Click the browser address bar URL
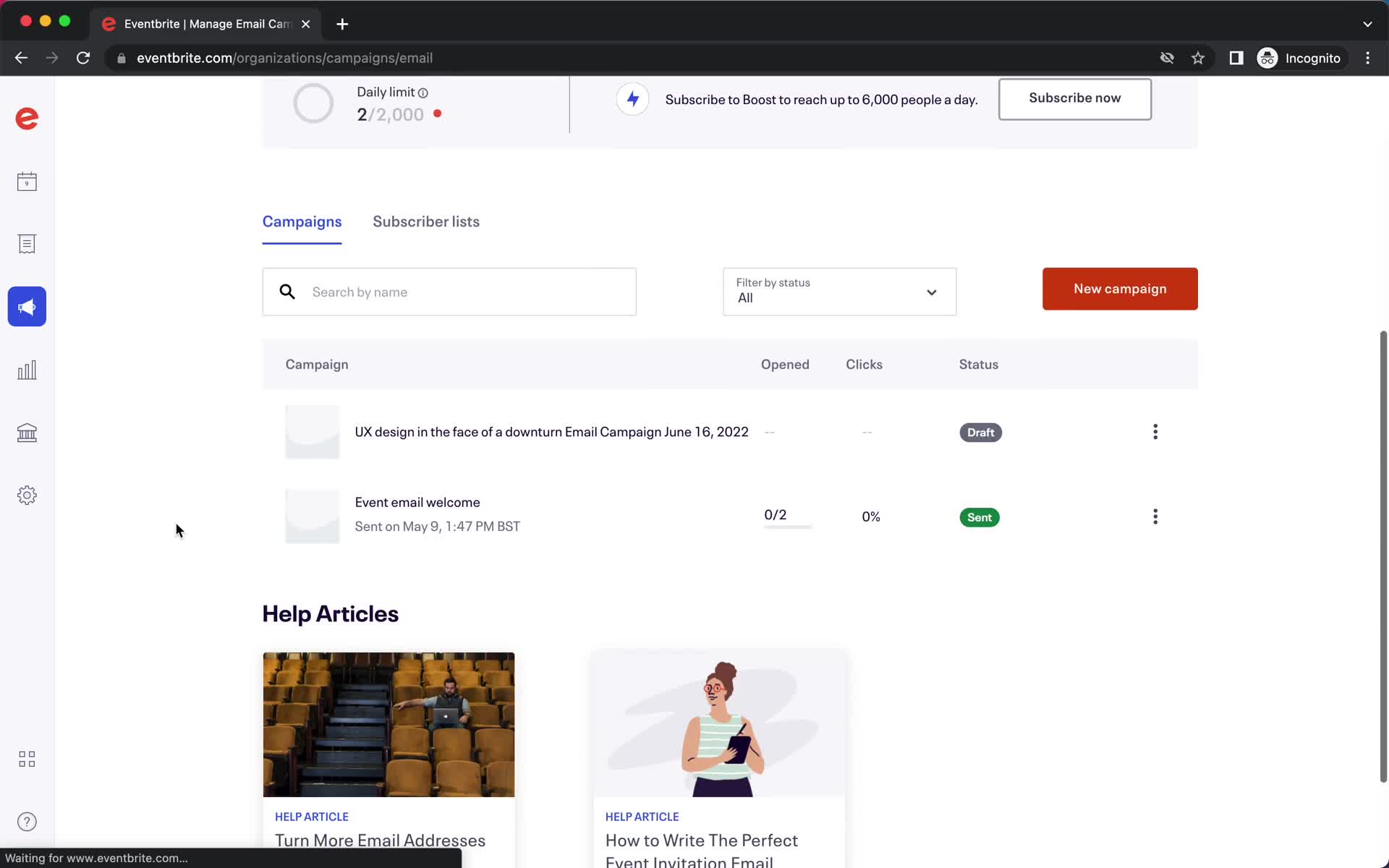Image resolution: width=1389 pixels, height=868 pixels. point(284,58)
